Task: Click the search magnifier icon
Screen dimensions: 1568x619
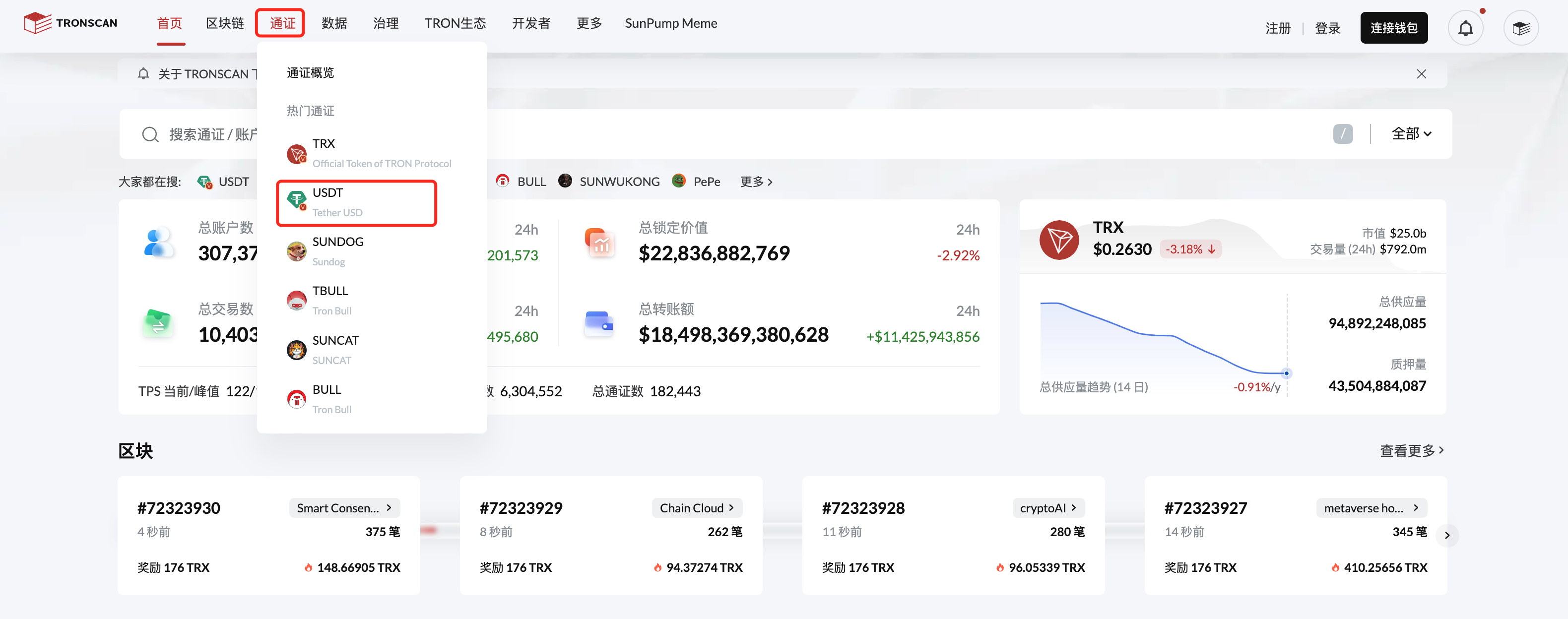Action: click(x=150, y=134)
